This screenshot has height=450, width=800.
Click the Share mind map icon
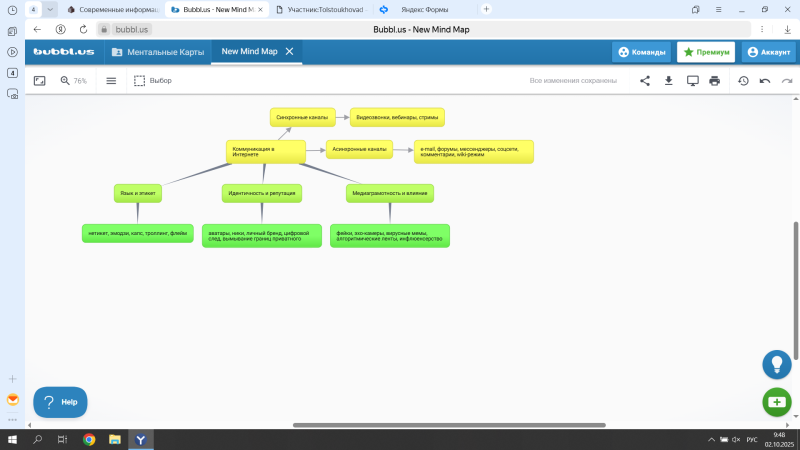coord(645,80)
